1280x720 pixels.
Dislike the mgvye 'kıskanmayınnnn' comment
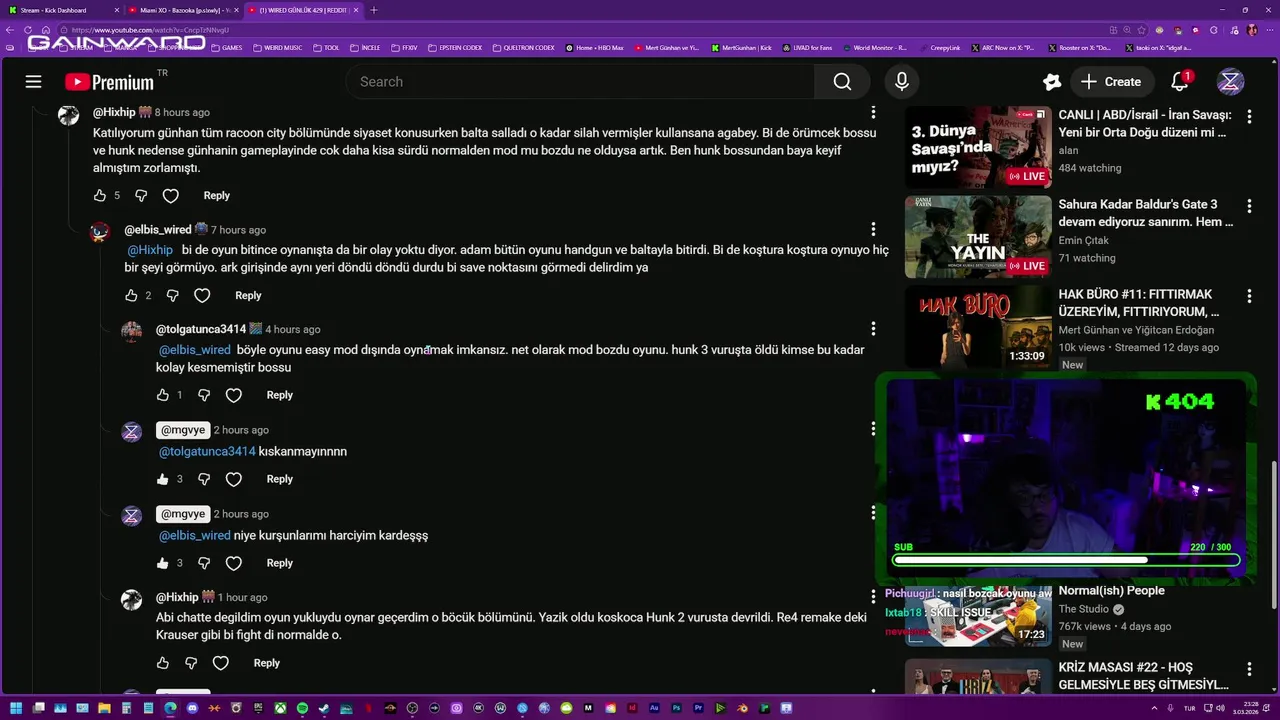204,479
